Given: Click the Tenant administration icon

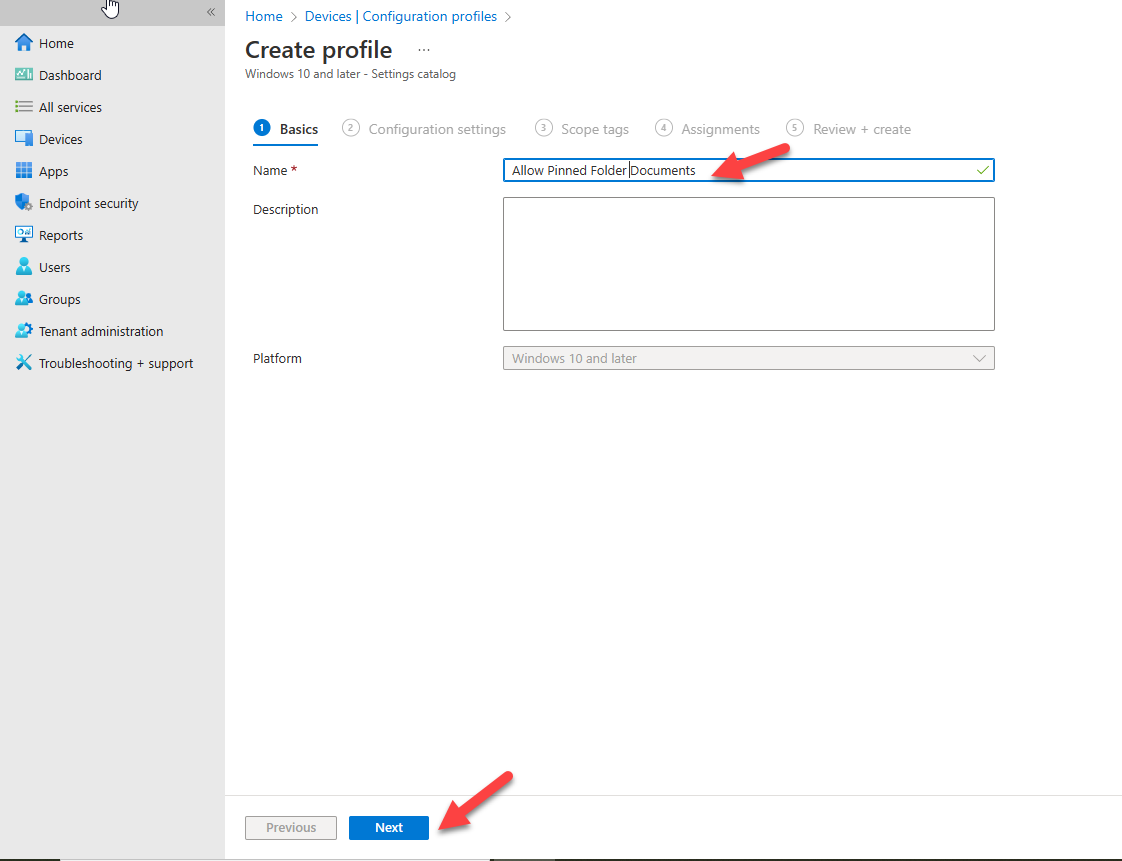Looking at the screenshot, I should [22, 331].
